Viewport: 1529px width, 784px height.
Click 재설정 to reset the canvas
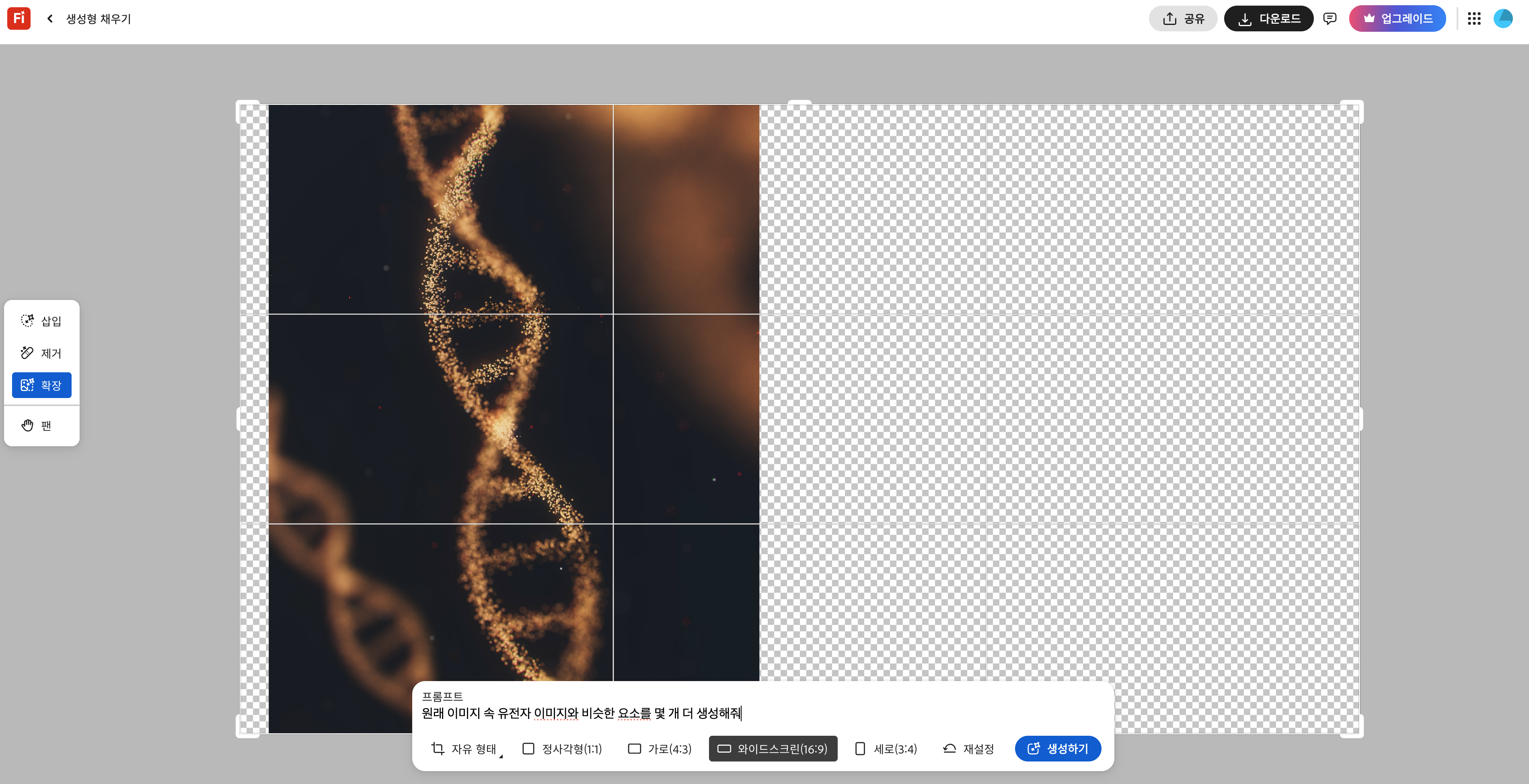pyautogui.click(x=969, y=749)
